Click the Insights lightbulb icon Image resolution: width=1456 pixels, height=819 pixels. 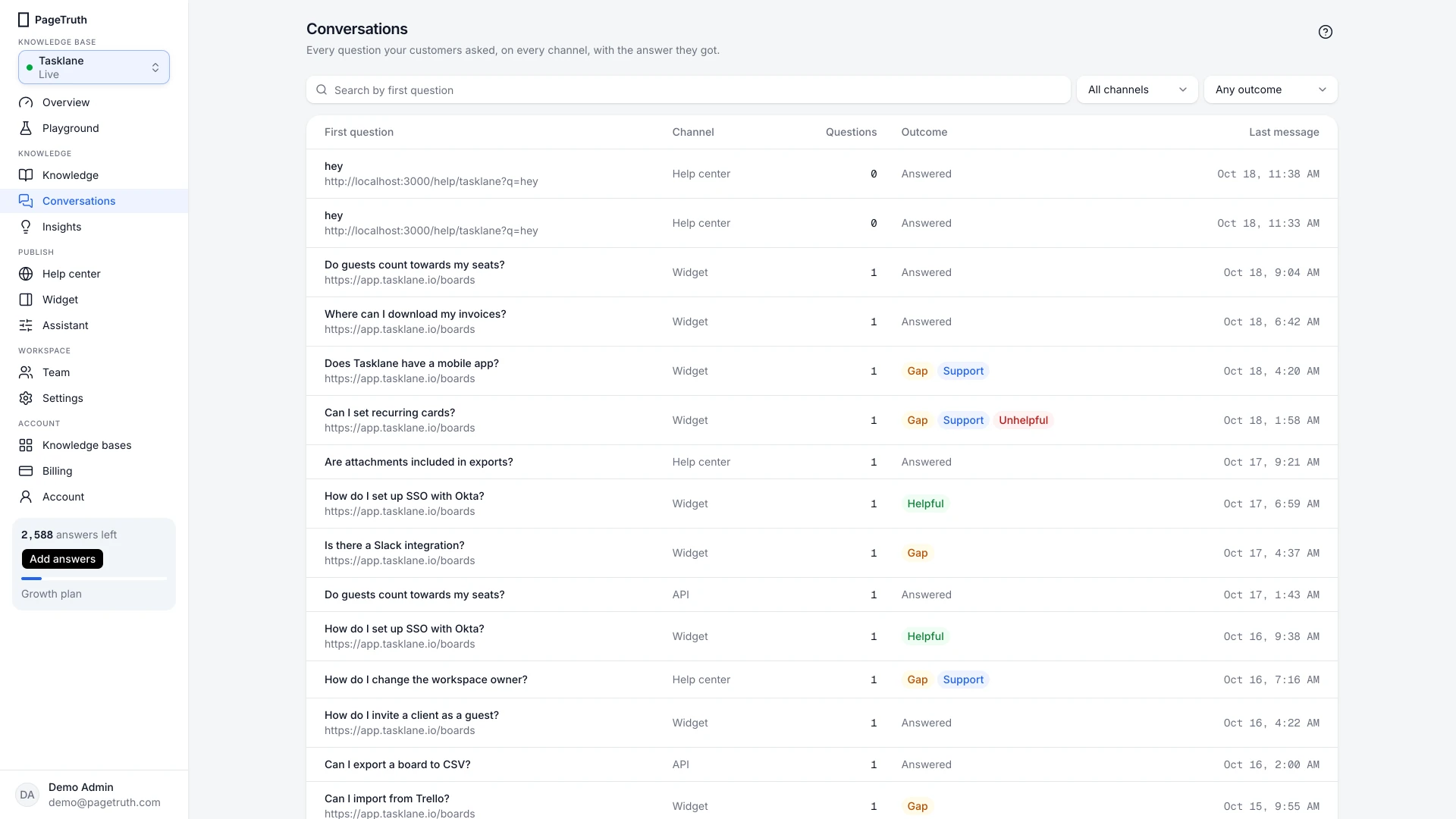pos(26,227)
